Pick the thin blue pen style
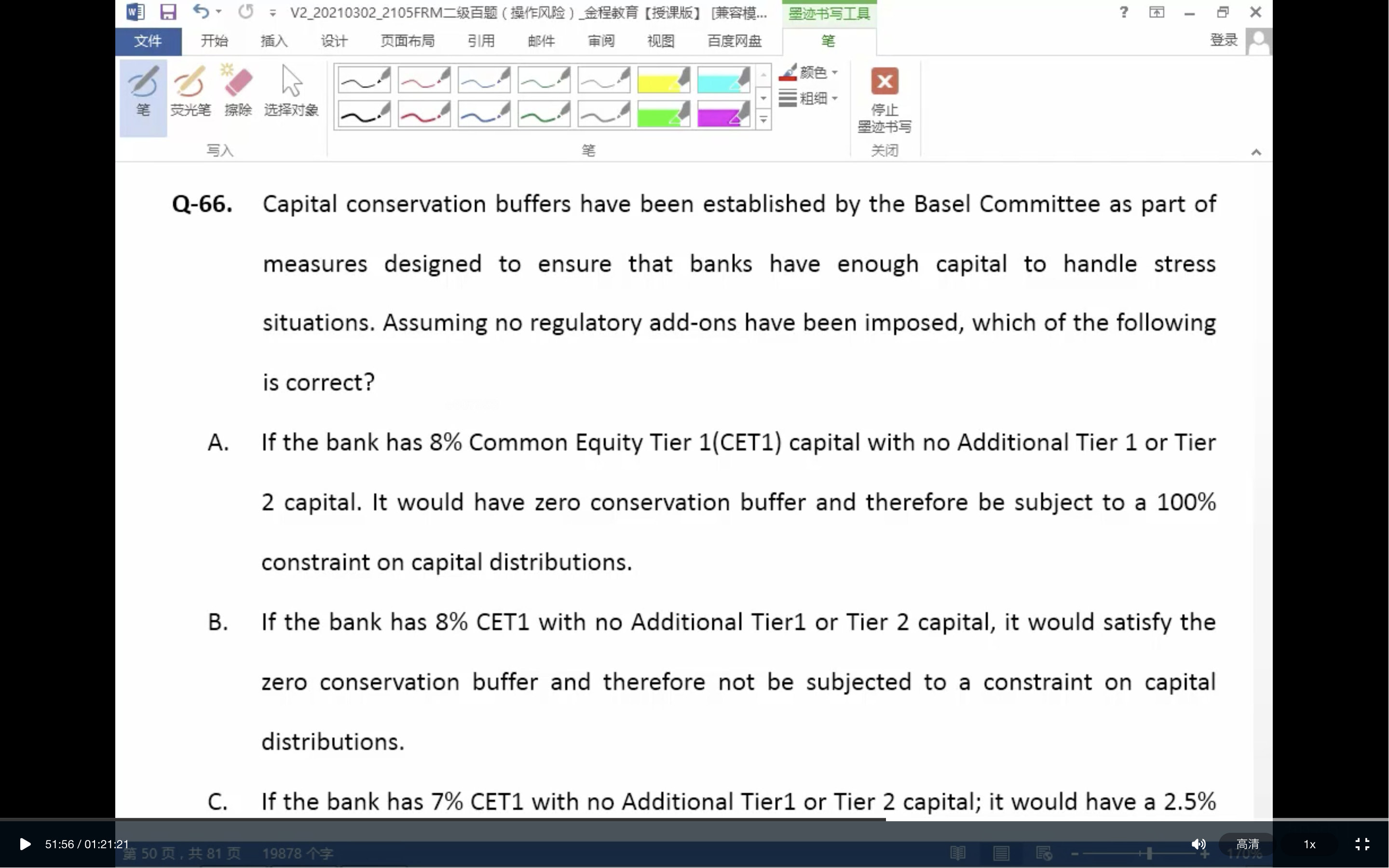 (484, 80)
